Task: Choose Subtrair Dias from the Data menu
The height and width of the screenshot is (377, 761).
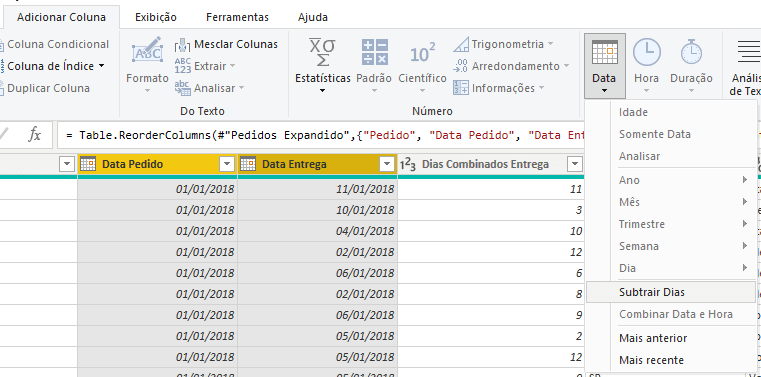Action: [671, 292]
